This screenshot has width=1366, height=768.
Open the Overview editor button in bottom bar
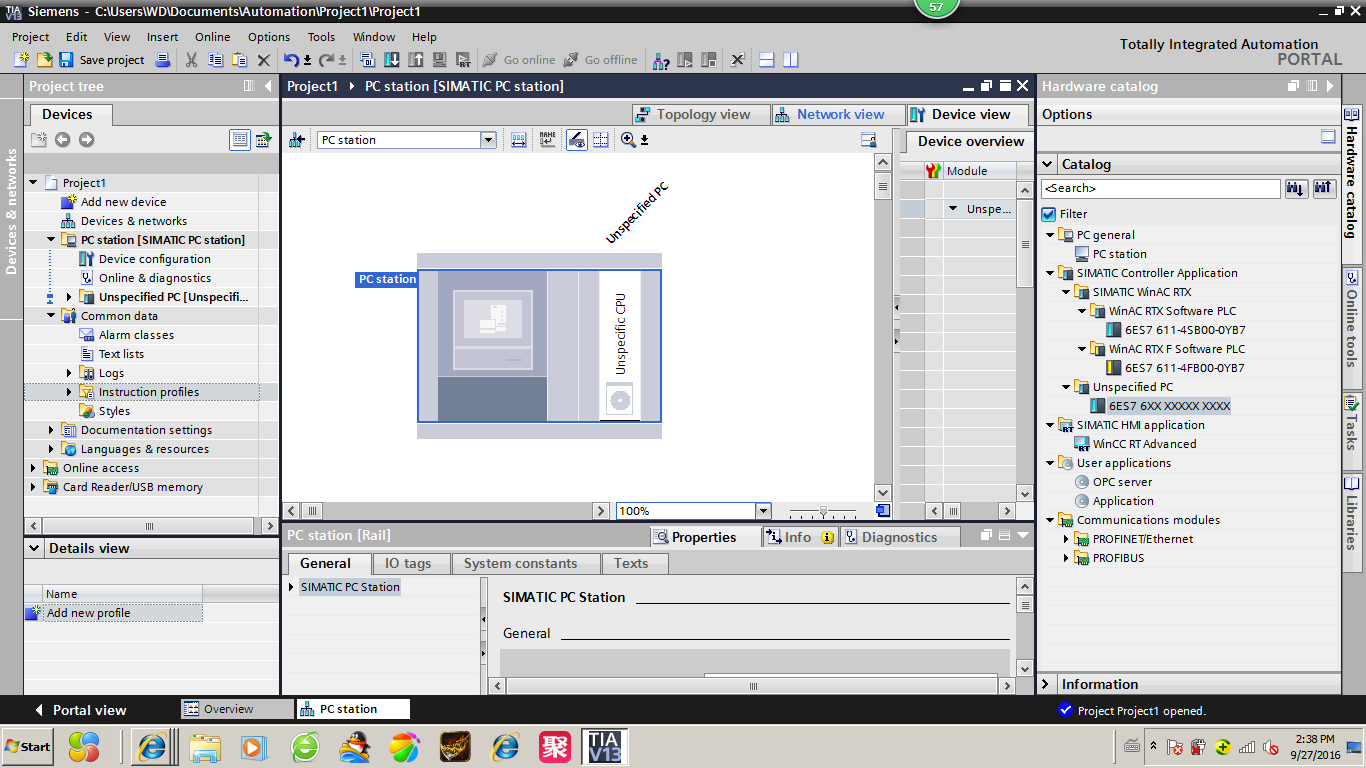tap(238, 709)
